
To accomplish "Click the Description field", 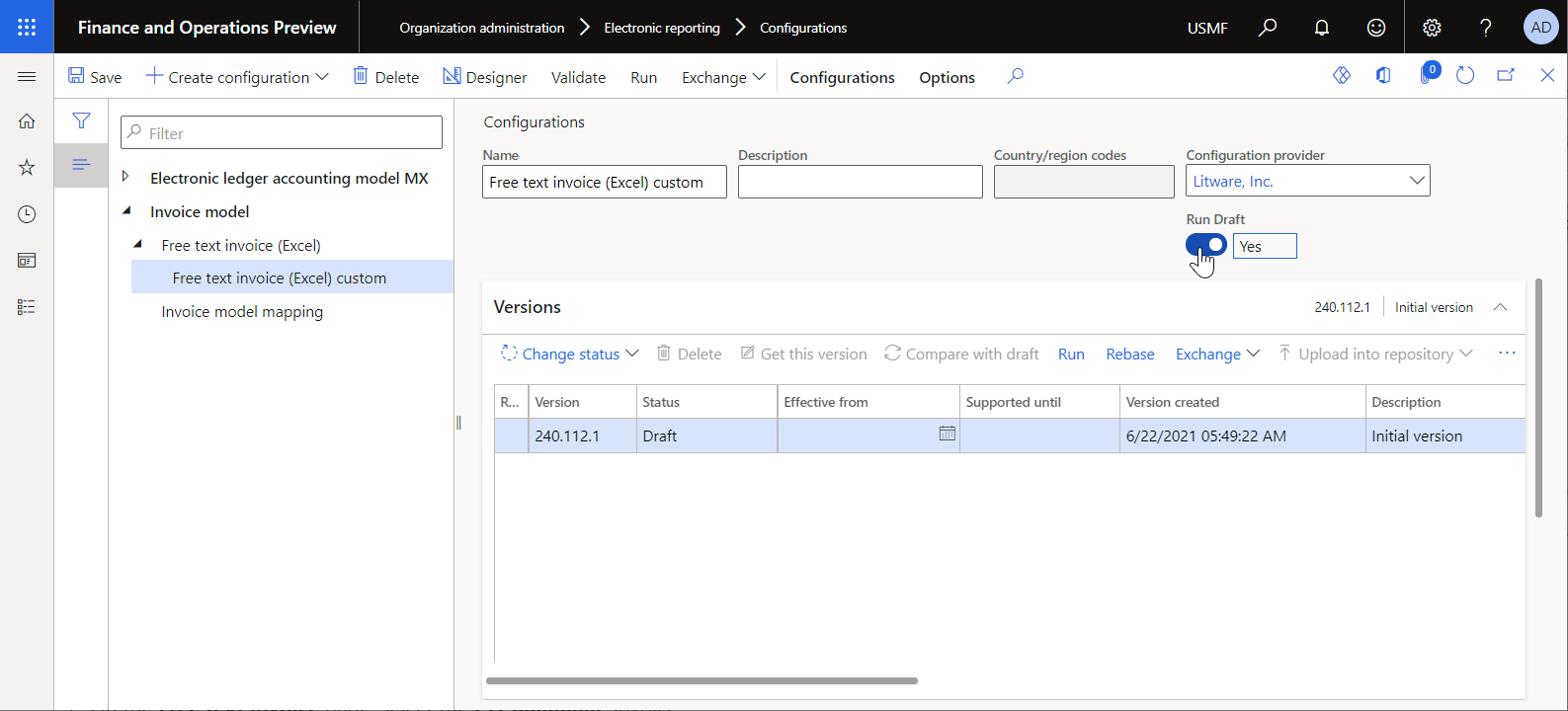I will (x=861, y=182).
